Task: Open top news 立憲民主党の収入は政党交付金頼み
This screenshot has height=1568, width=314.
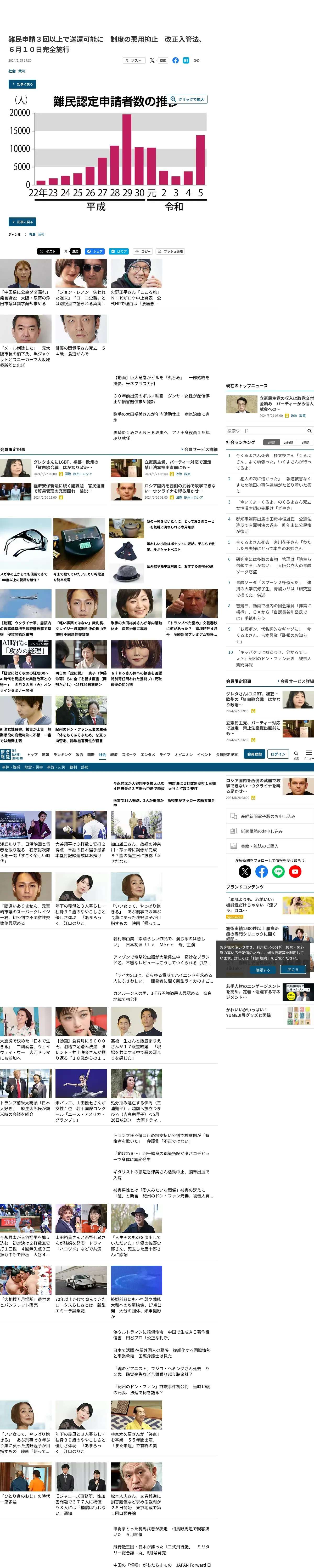Action: (x=287, y=403)
